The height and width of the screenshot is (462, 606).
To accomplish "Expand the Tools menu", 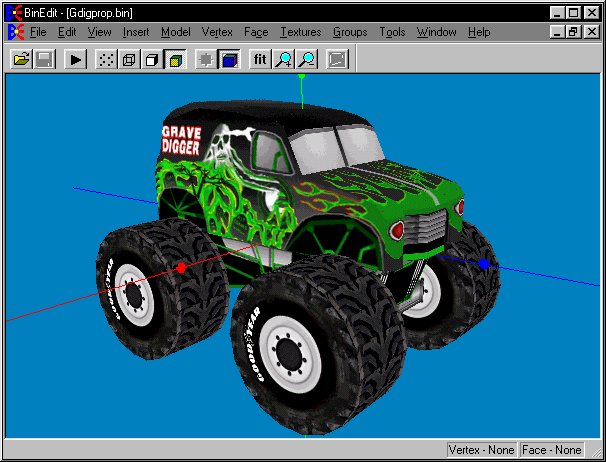I will pos(392,32).
